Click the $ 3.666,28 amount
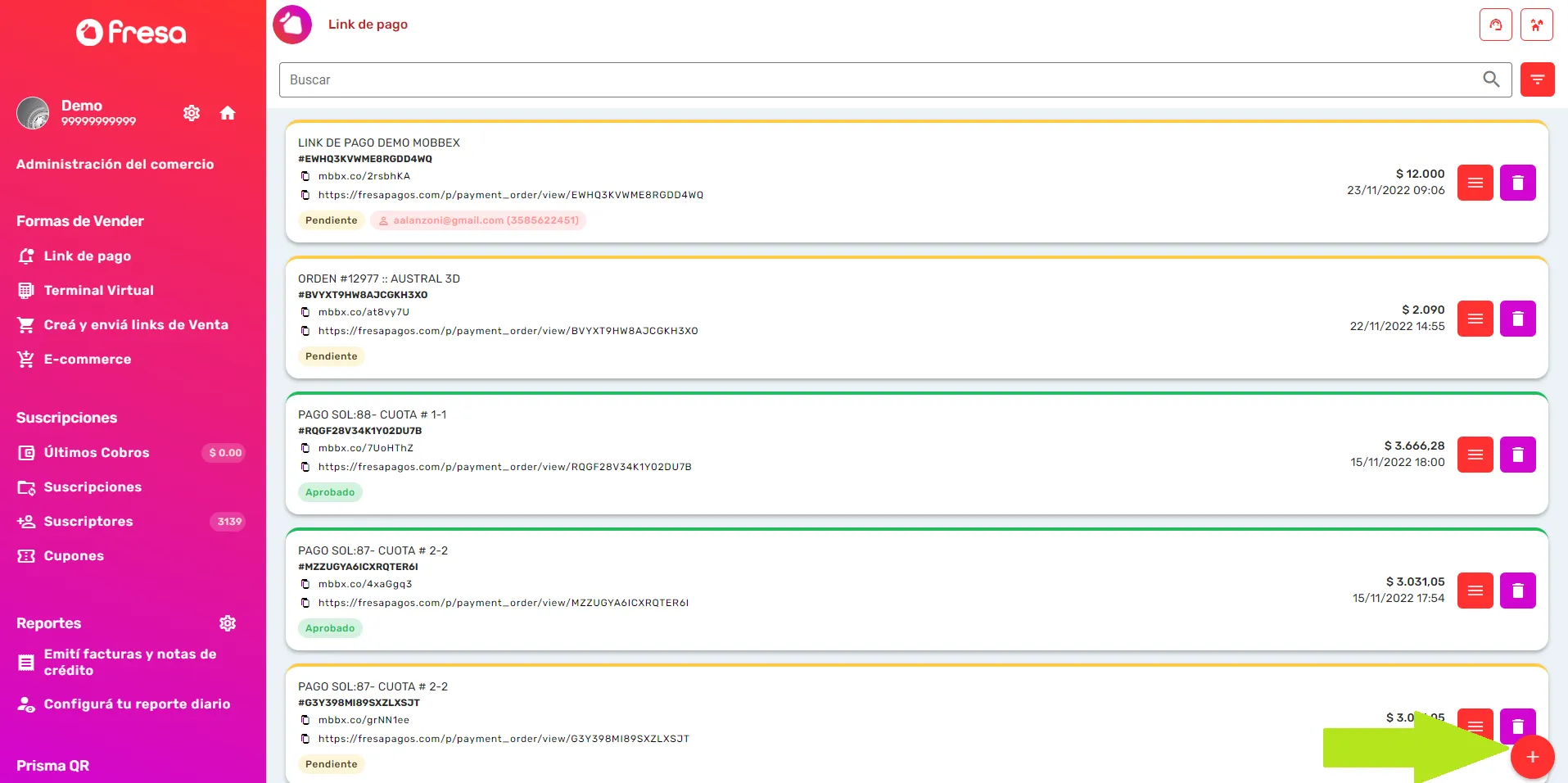This screenshot has height=783, width=1568. 1414,446
